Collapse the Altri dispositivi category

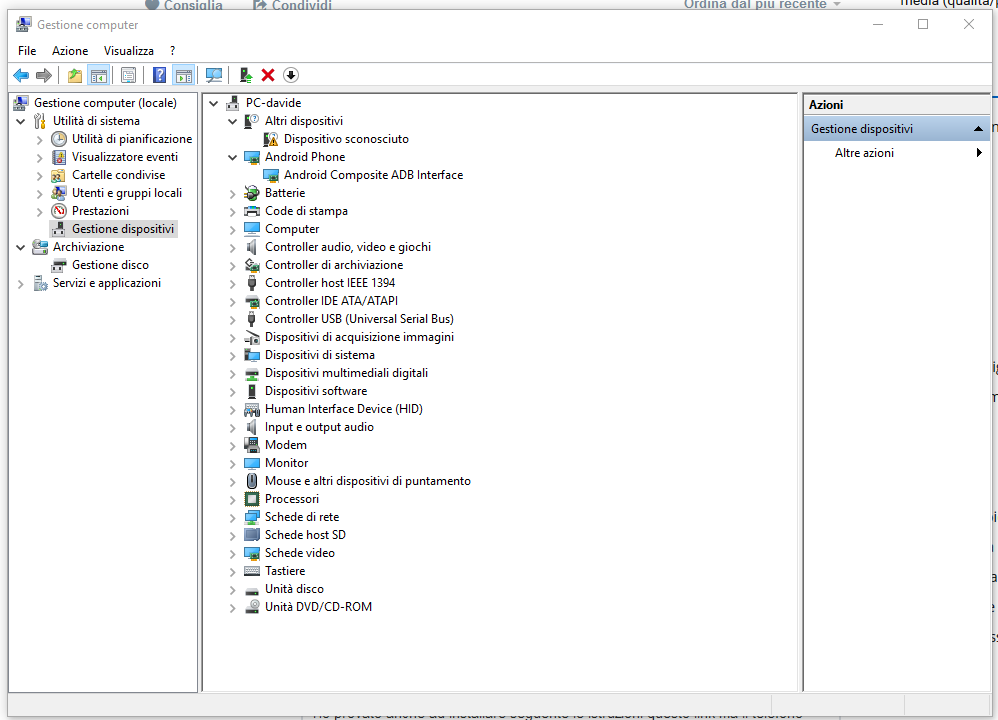pos(233,121)
